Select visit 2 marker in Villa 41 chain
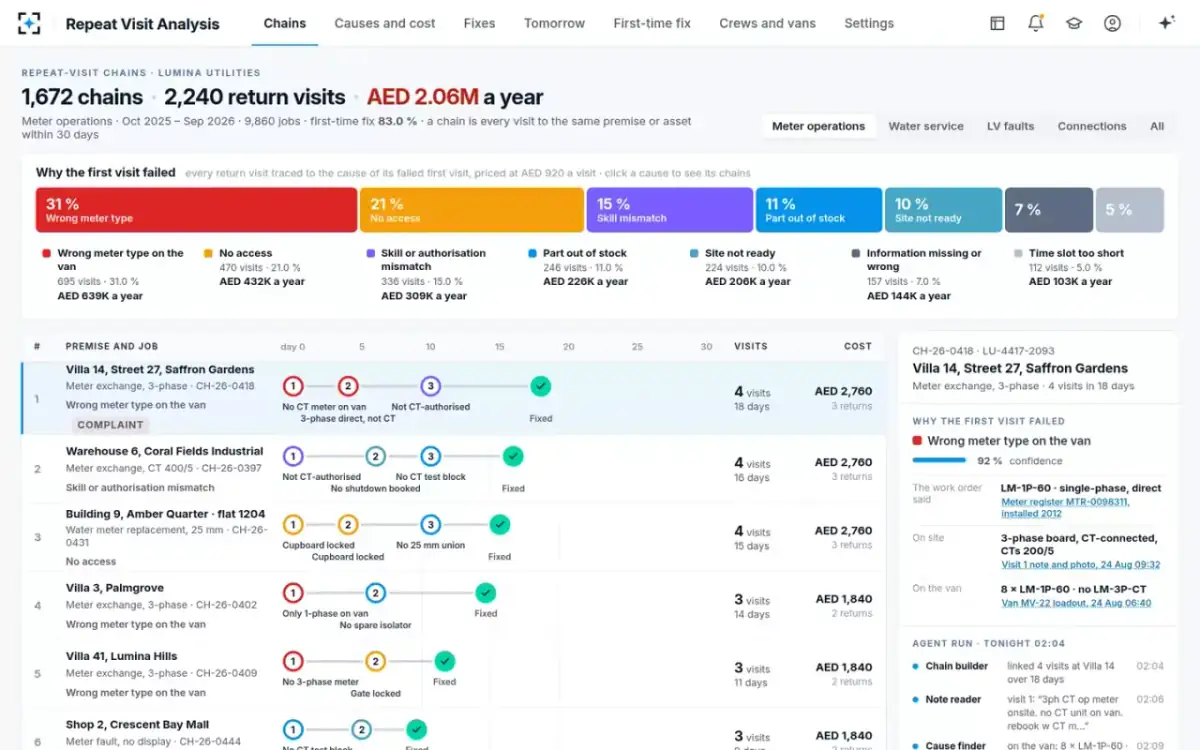Screen dimensions: 1200x750 [375, 661]
